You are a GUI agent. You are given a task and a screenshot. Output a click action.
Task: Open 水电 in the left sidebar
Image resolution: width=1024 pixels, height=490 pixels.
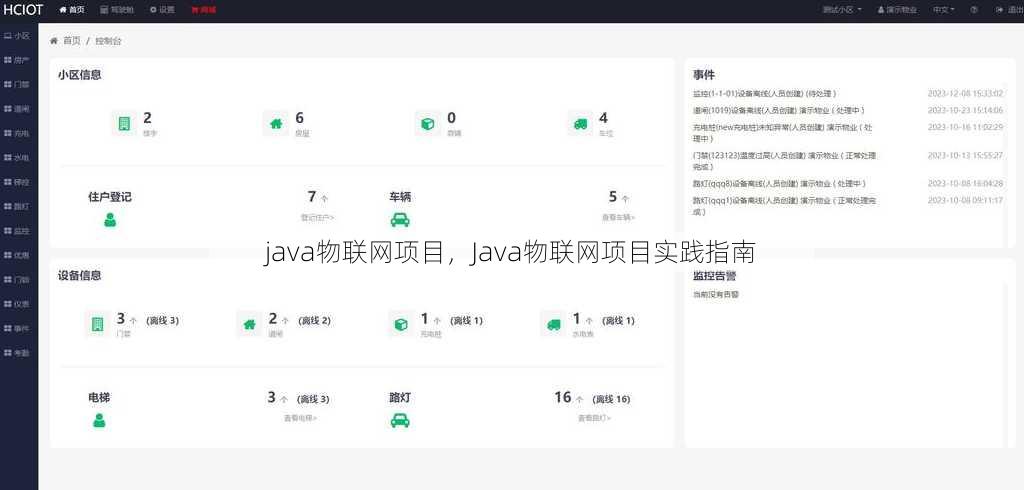coord(18,157)
